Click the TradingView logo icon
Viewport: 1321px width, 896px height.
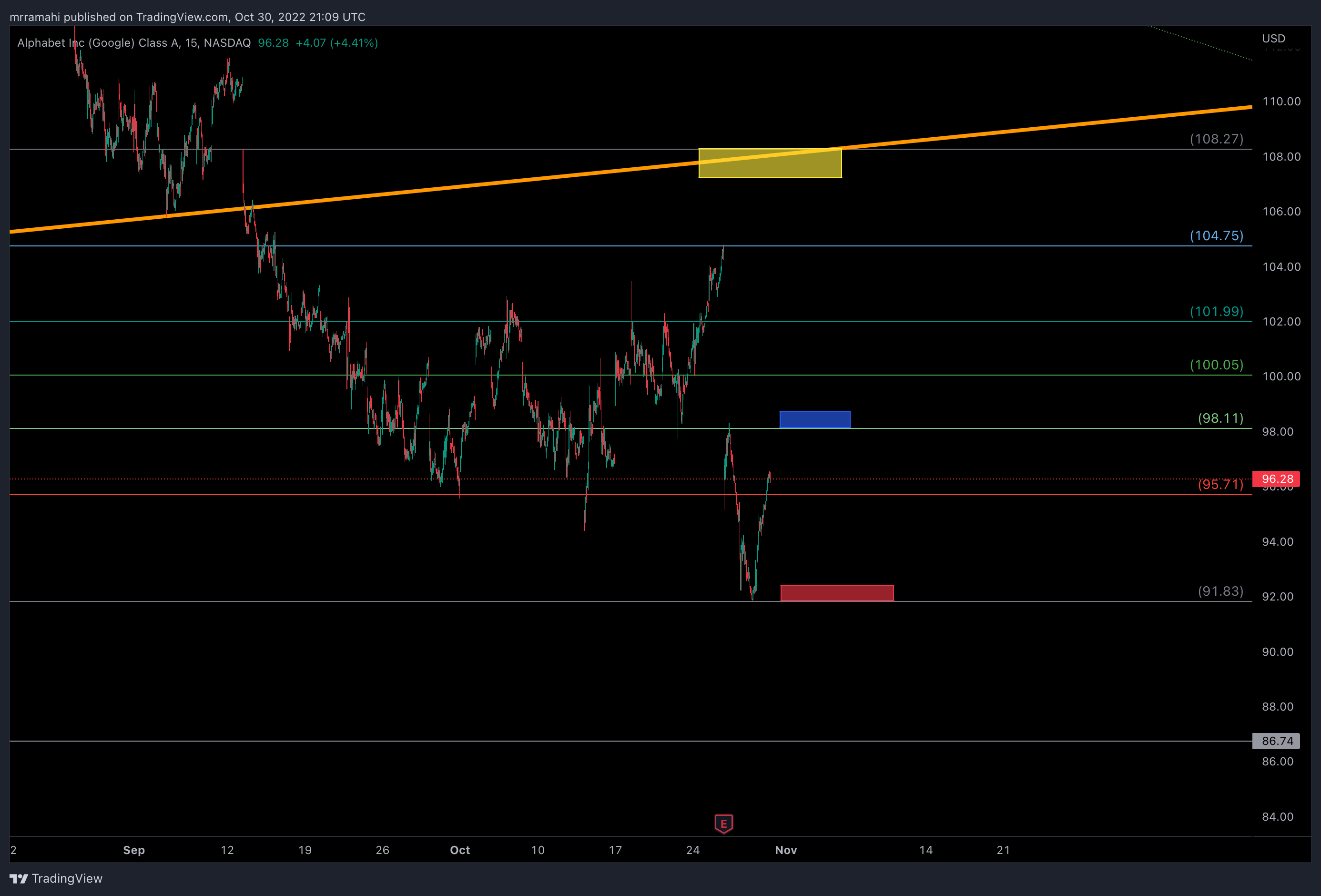[x=18, y=878]
